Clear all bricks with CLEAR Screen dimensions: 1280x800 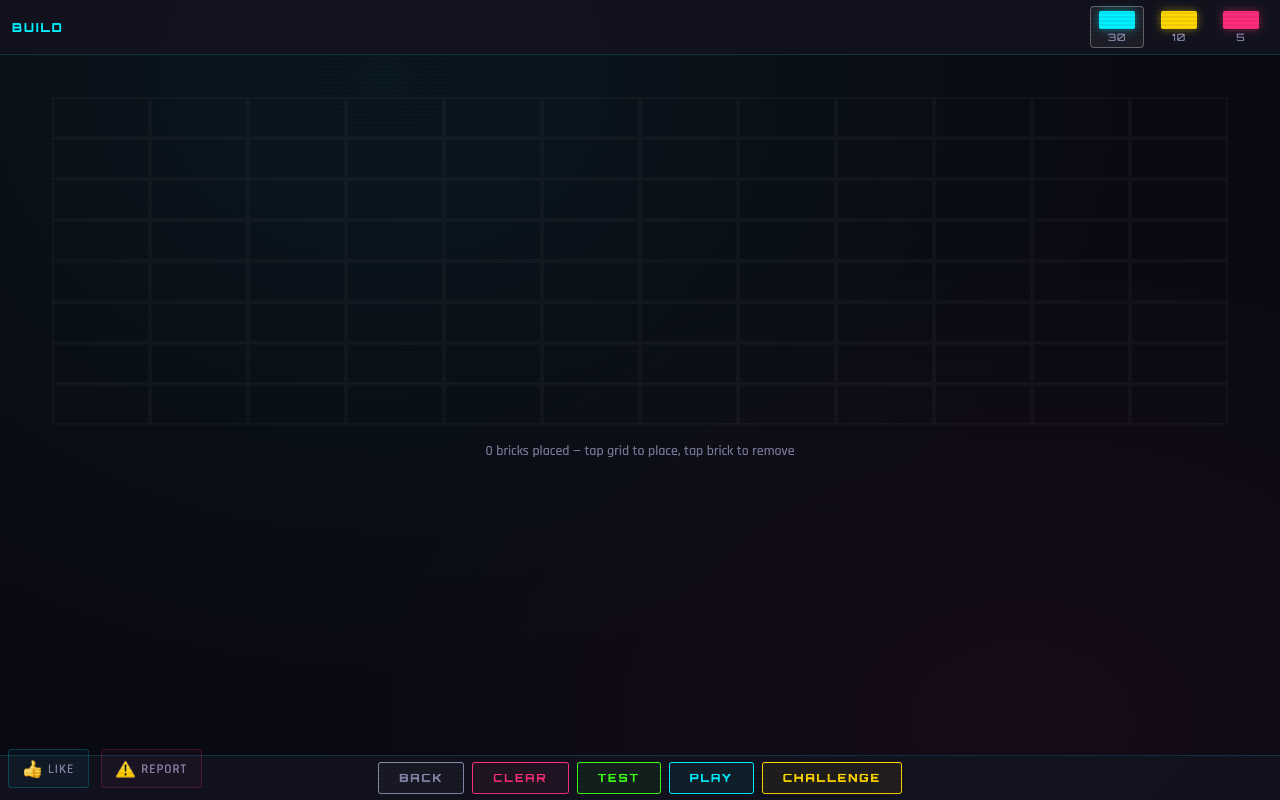click(520, 778)
